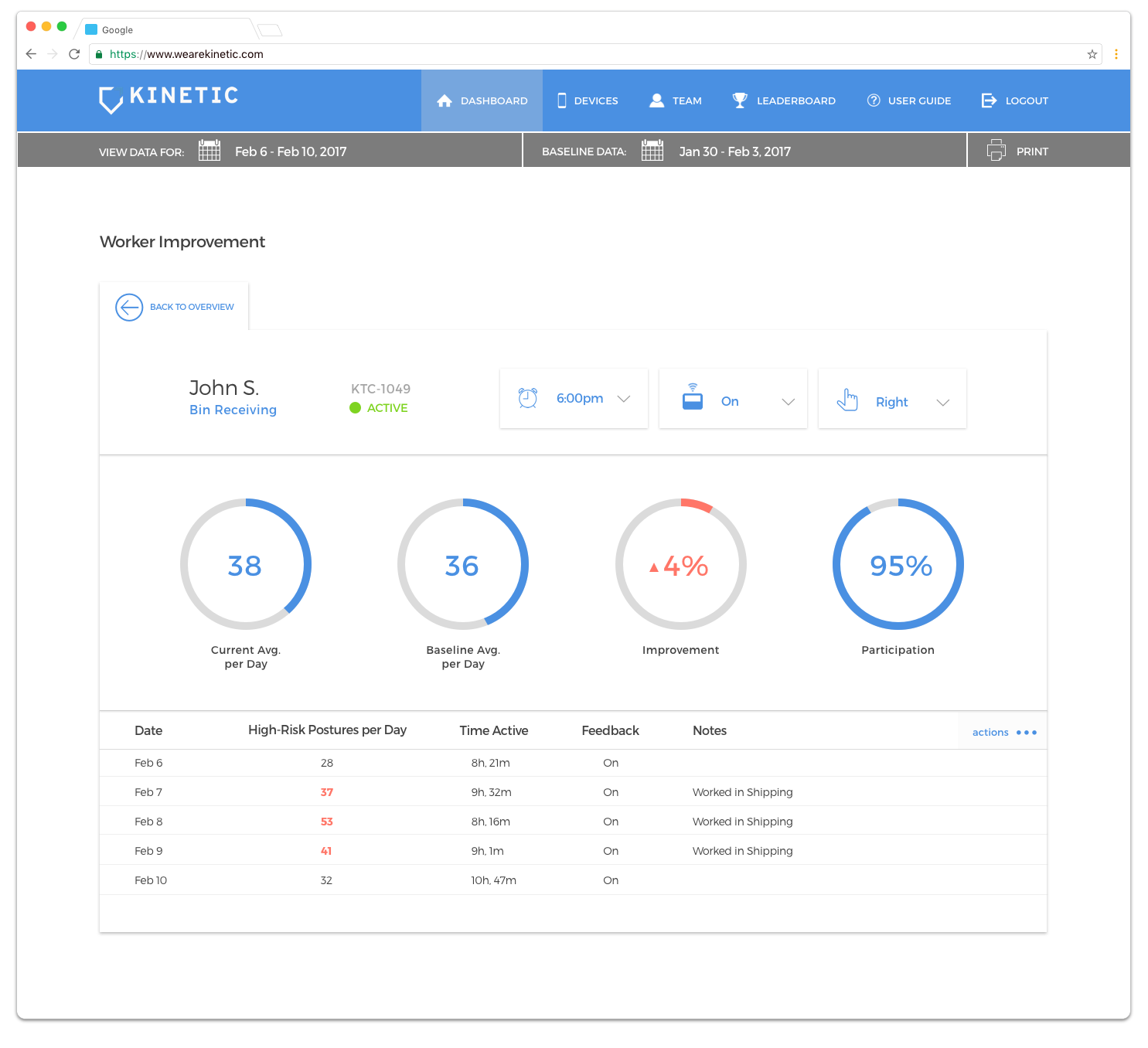Click the Feb 7 date cell
This screenshot has width=1148, height=1048.
(148, 792)
